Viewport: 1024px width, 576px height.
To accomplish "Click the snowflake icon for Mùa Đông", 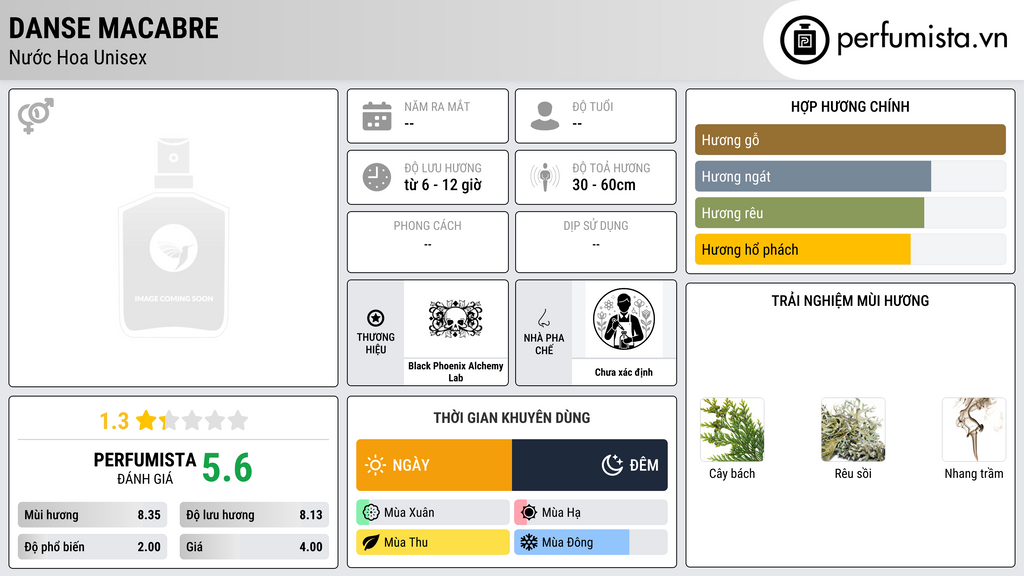I will [x=529, y=542].
